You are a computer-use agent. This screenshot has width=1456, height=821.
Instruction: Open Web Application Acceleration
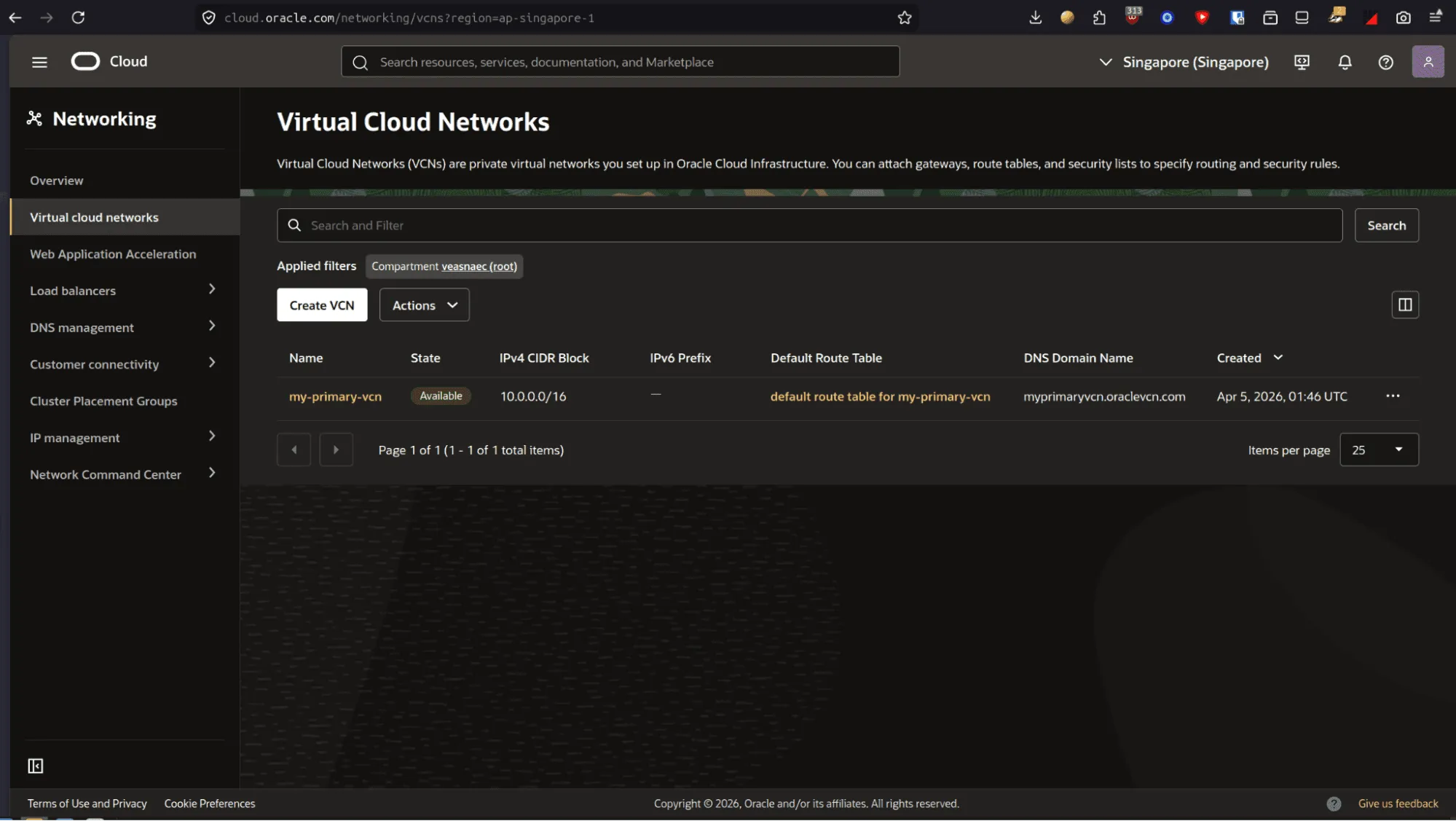click(113, 254)
